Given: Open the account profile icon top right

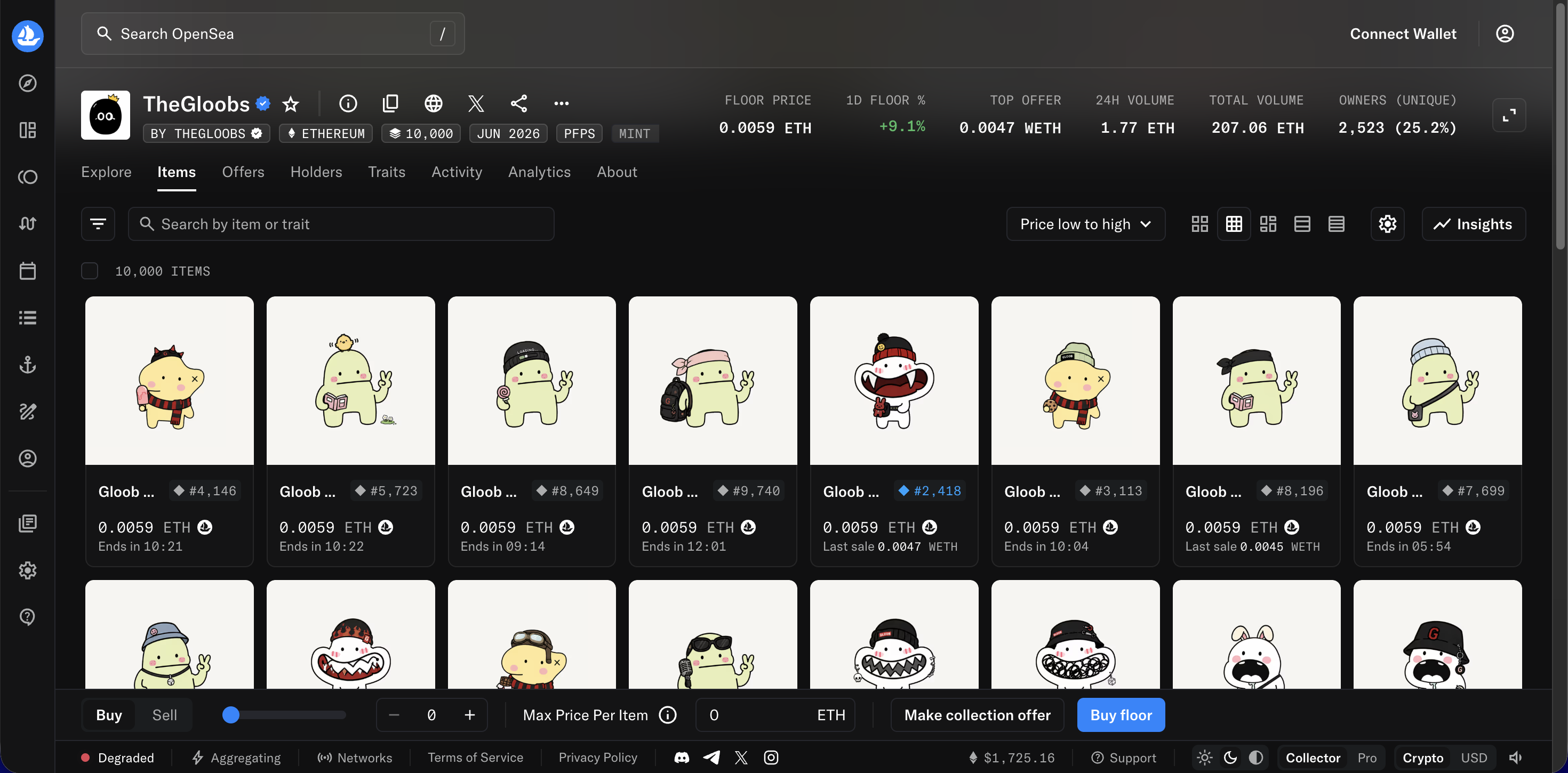Looking at the screenshot, I should [x=1505, y=34].
